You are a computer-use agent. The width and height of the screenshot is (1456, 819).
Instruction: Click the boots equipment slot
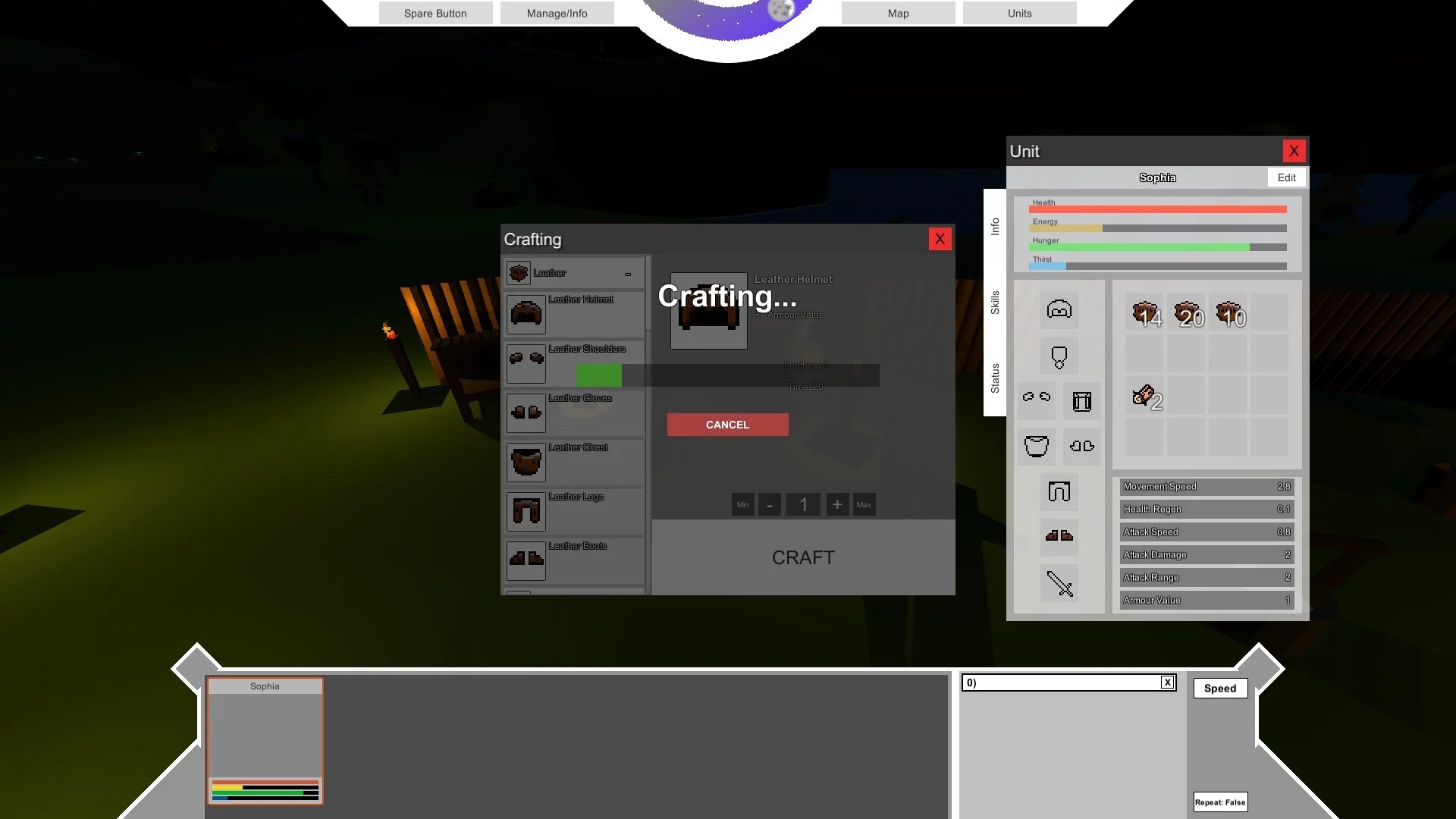pyautogui.click(x=1059, y=537)
